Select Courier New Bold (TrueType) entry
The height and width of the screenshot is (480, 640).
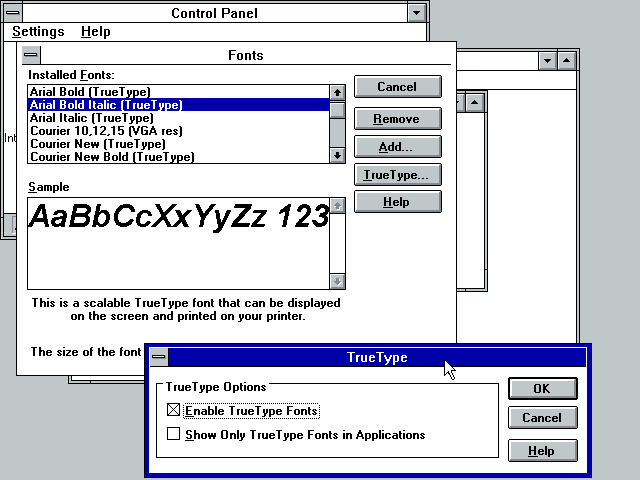click(178, 157)
